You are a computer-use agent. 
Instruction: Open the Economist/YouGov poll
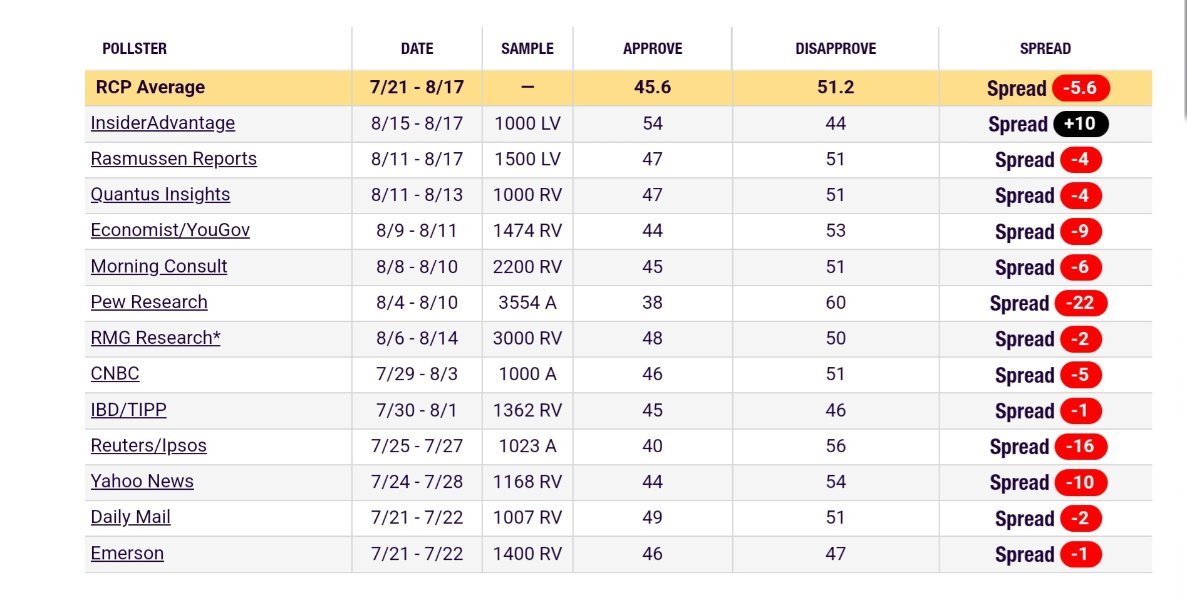[170, 231]
